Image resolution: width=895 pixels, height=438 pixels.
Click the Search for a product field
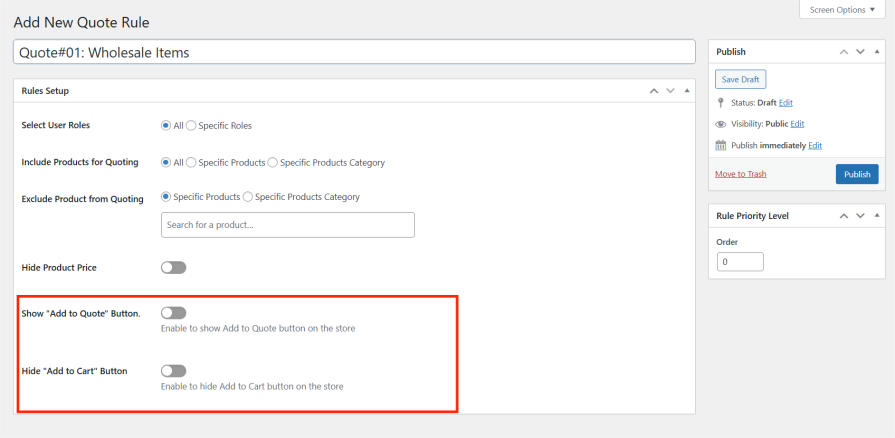287,225
